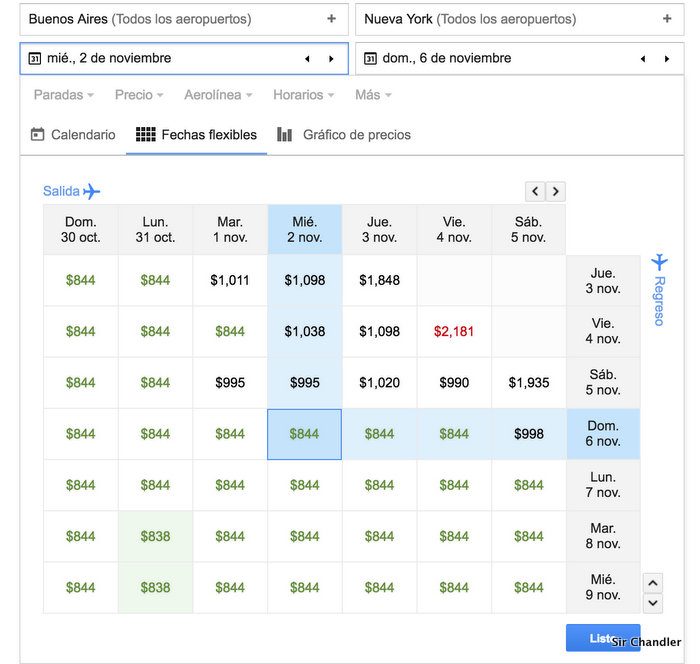Switch to the Calendario tab

coord(73,134)
